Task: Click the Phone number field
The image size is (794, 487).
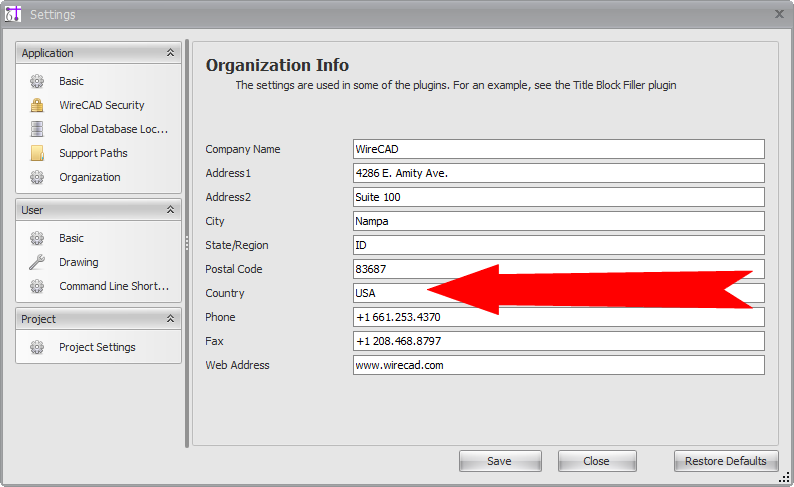Action: 559,317
